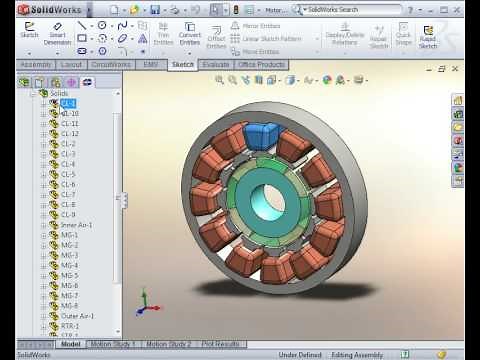Collapse the Solids tree node
480x360 pixels.
point(33,94)
